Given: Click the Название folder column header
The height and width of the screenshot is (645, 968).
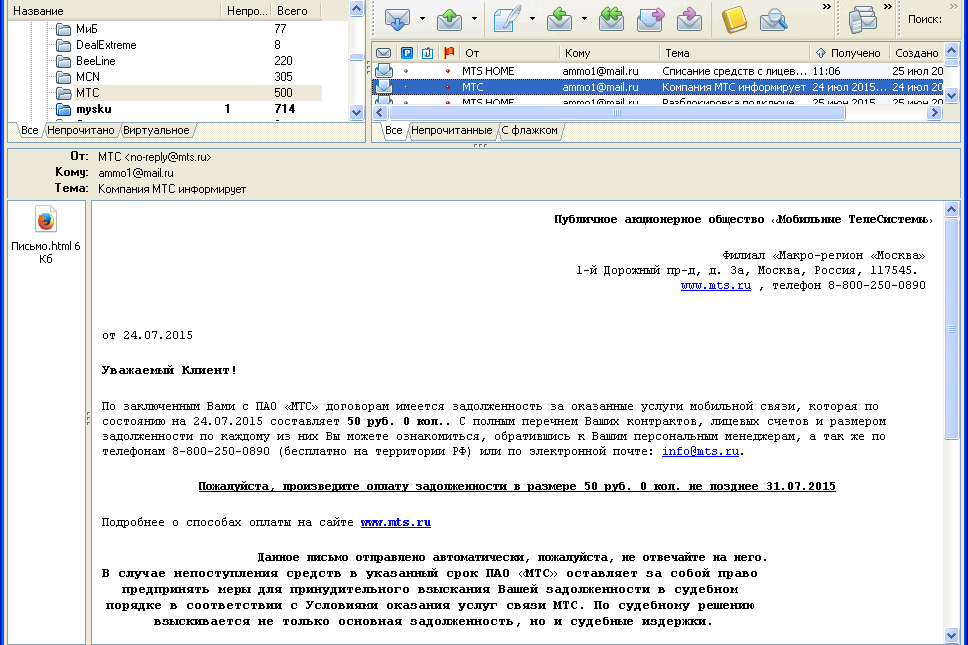Looking at the screenshot, I should (113, 11).
